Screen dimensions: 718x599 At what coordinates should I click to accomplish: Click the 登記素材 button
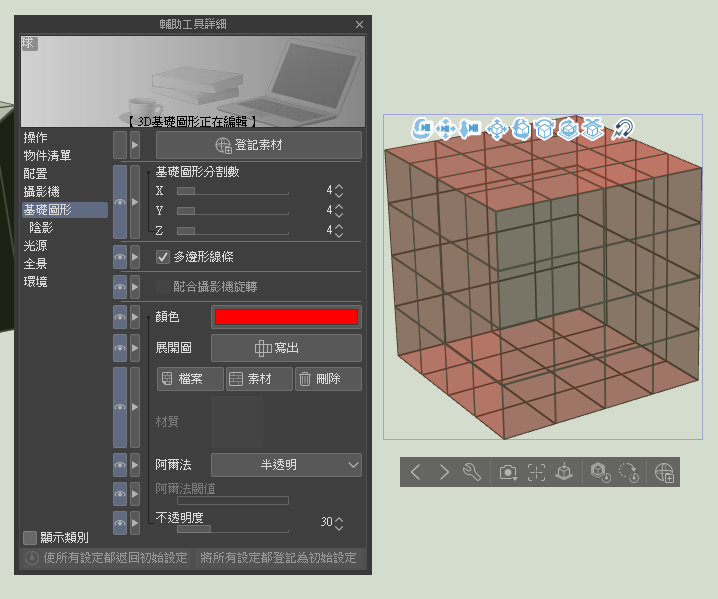[x=259, y=145]
